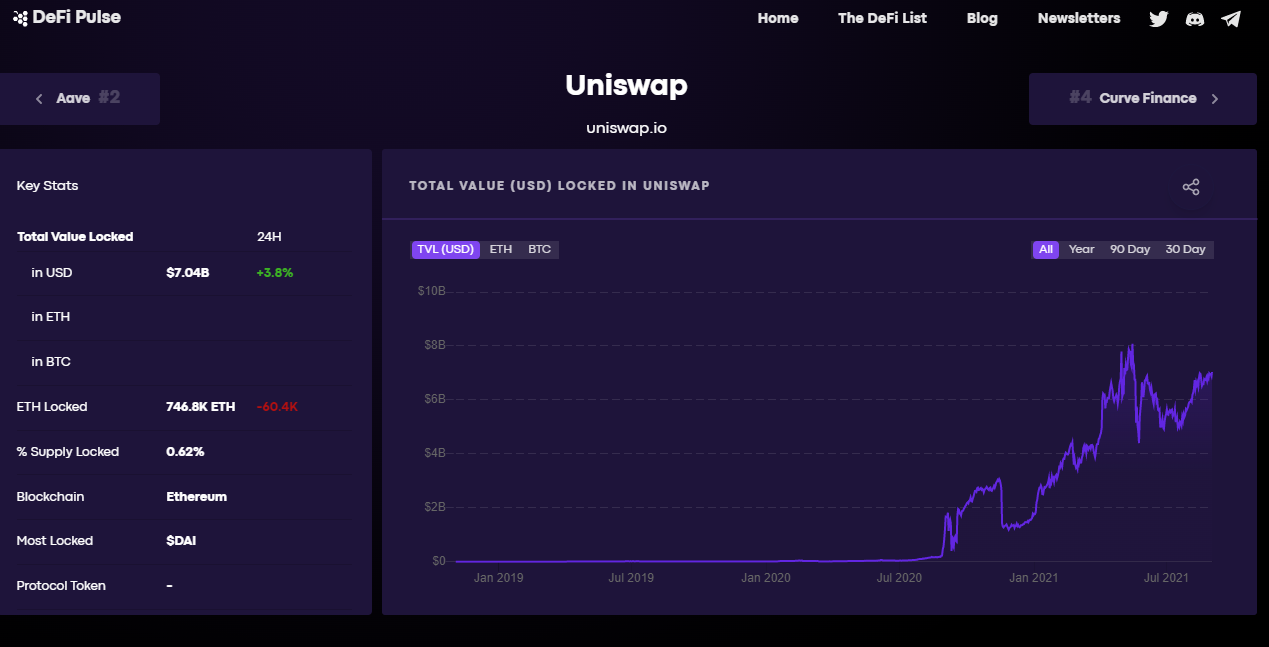Viewport: 1269px width, 647px height.
Task: Click the $10B y-axis label
Action: pos(431,292)
